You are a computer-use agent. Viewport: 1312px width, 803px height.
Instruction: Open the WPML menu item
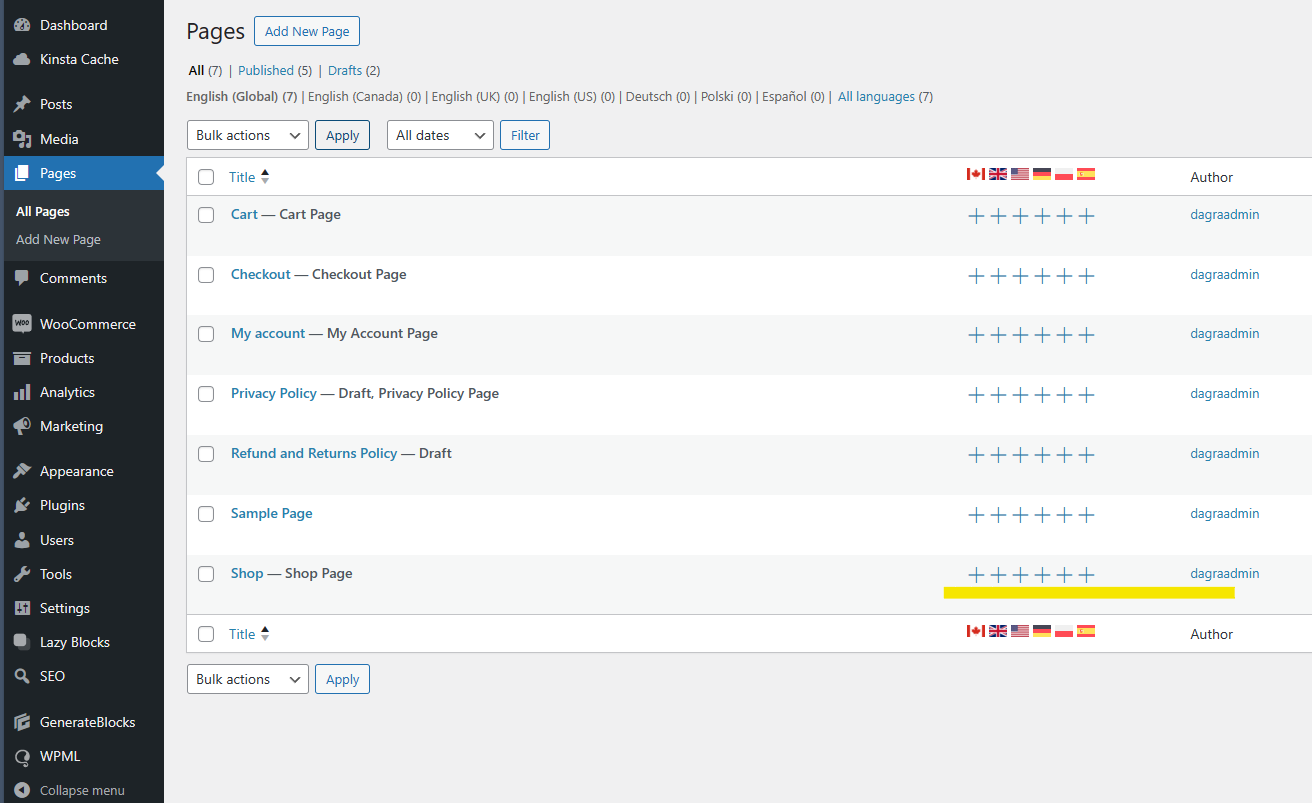(x=59, y=756)
